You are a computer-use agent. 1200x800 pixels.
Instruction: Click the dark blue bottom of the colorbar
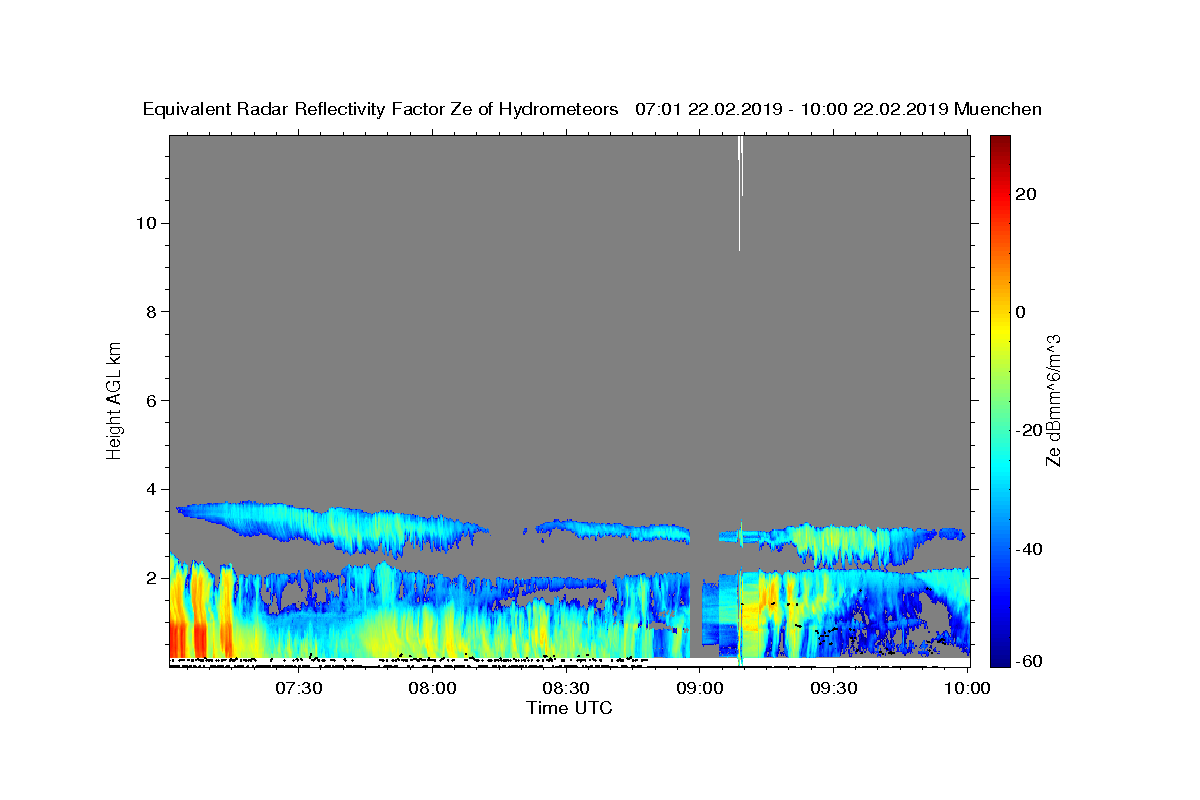(999, 658)
